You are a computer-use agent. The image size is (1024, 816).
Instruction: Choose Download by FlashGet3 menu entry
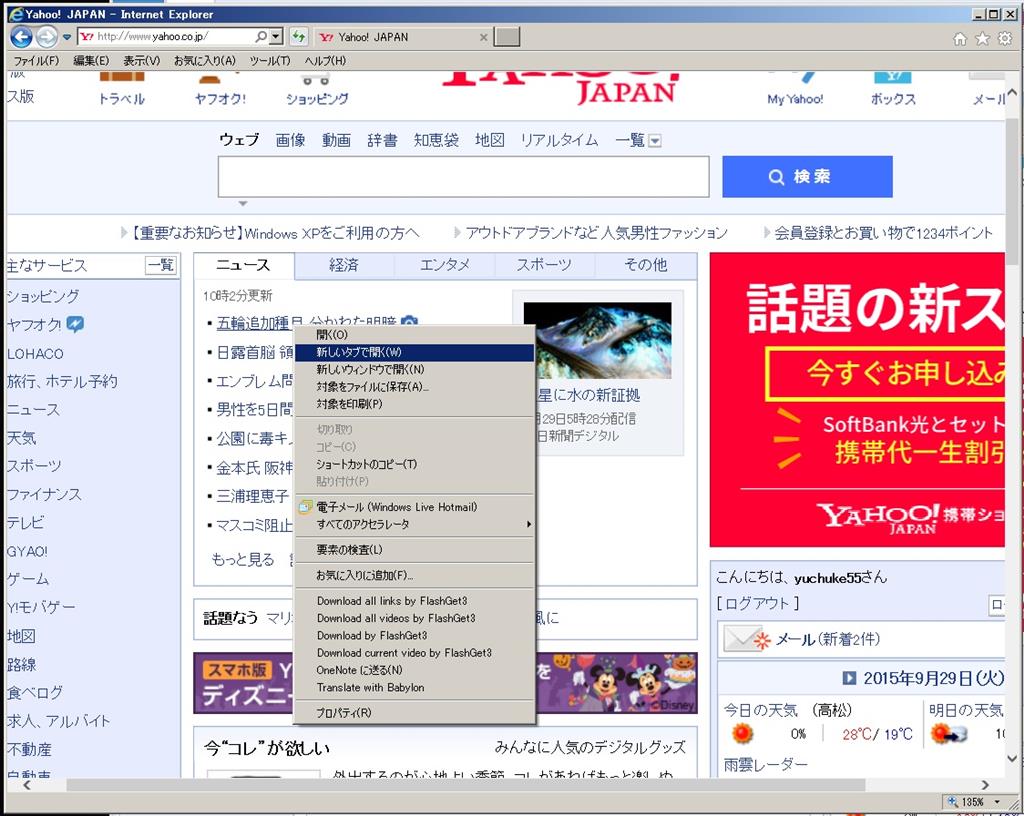click(x=415, y=635)
